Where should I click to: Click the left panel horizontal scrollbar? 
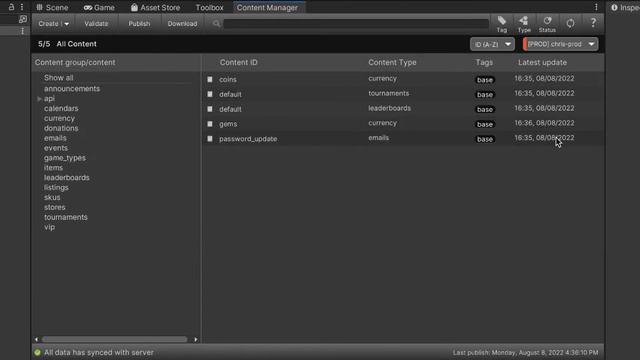(x=114, y=339)
